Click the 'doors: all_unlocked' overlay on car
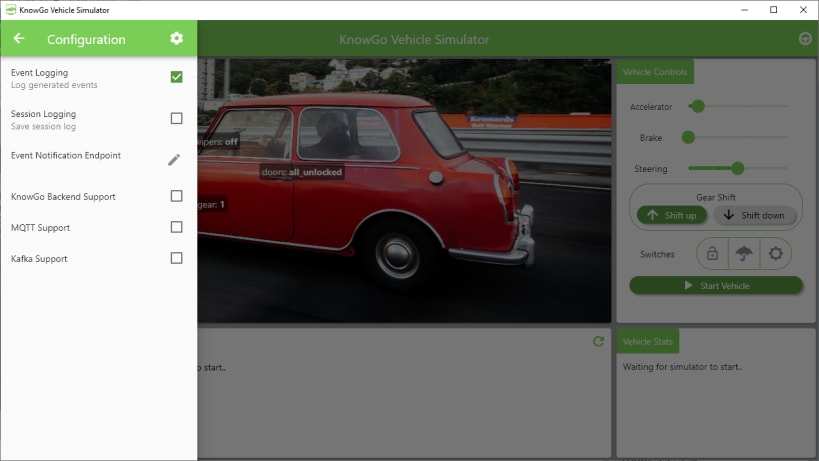The width and height of the screenshot is (819, 461). pos(302,172)
